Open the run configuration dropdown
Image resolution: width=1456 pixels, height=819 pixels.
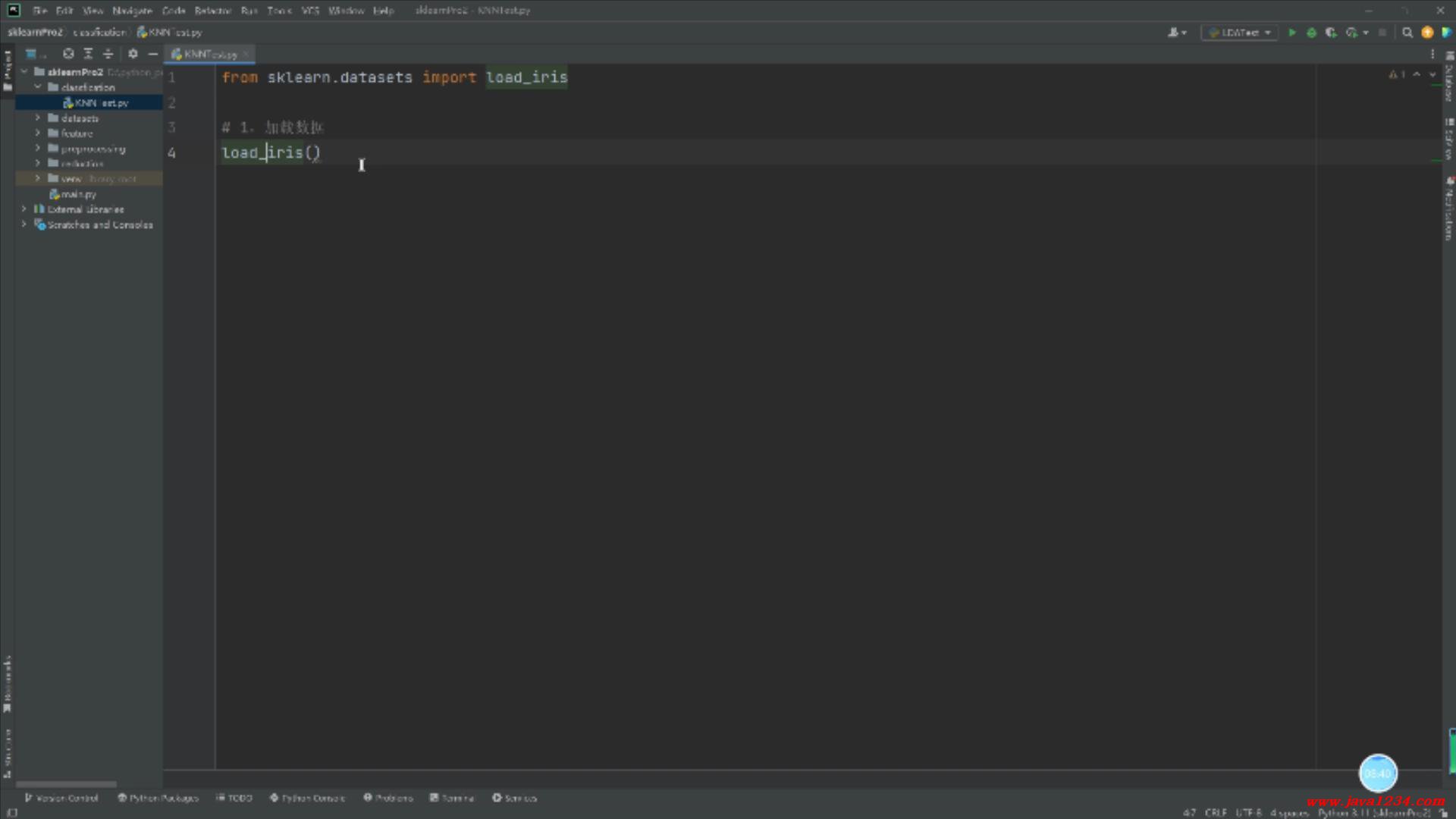tap(1240, 33)
